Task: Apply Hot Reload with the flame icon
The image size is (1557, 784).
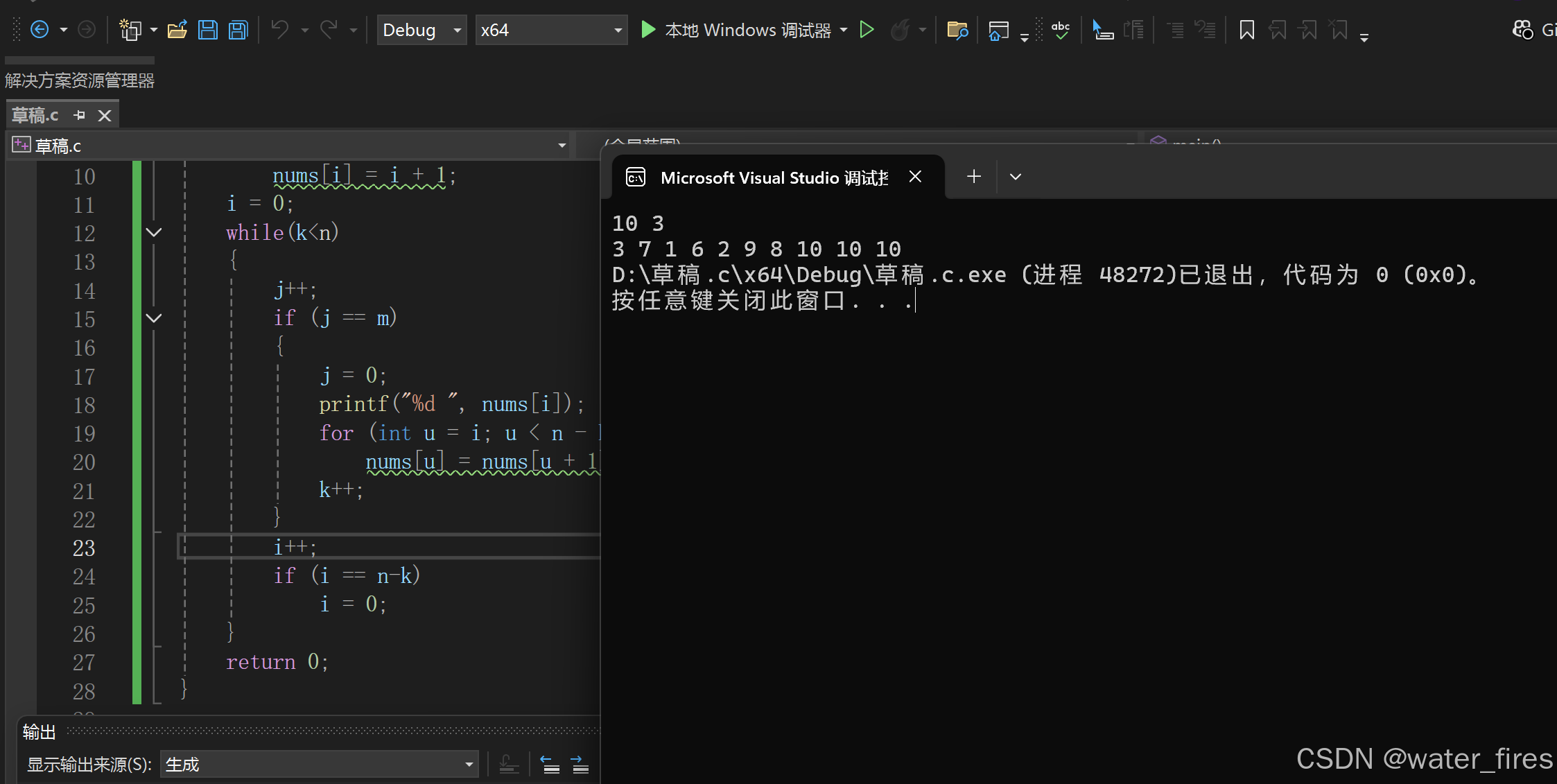Action: coord(901,30)
